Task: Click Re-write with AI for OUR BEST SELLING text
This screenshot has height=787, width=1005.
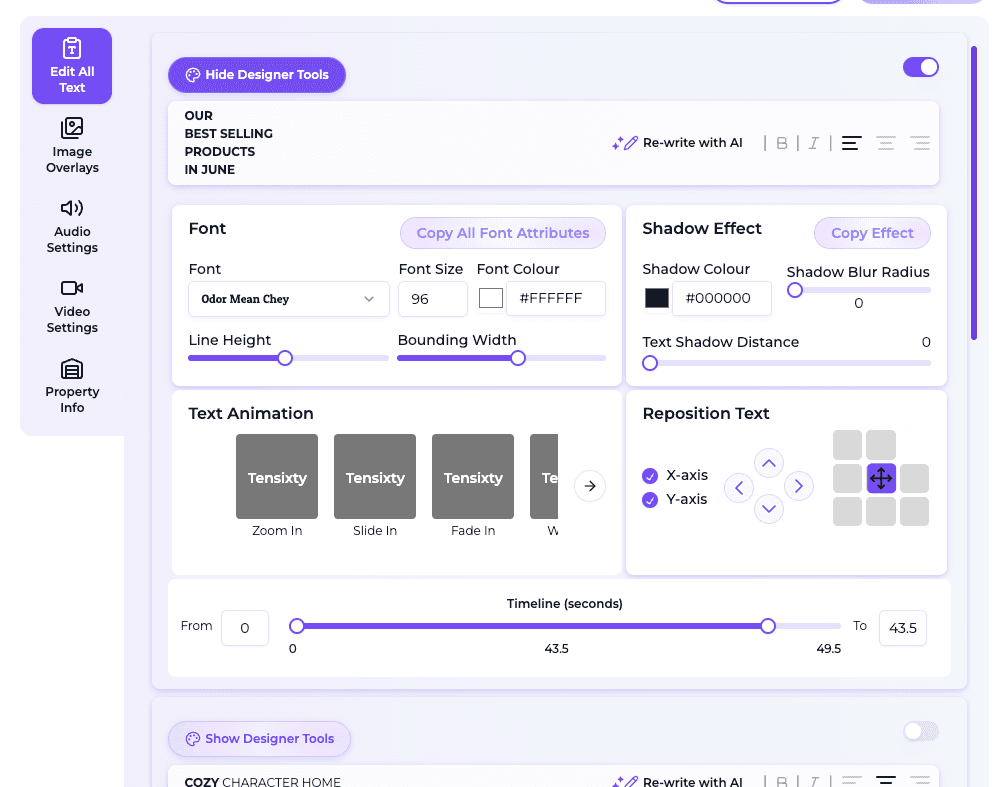Action: click(x=677, y=143)
